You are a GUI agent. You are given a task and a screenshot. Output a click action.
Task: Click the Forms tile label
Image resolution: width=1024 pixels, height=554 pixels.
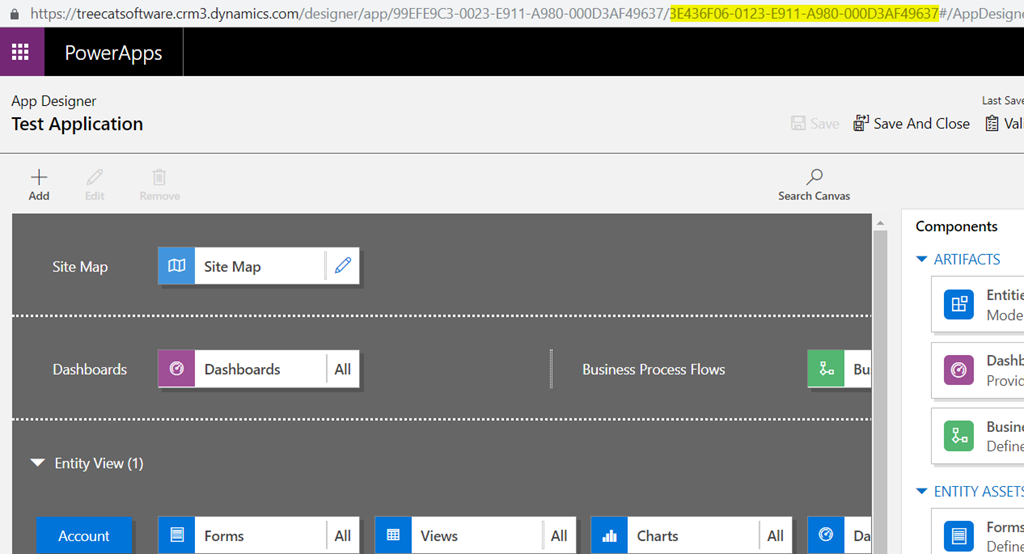(x=224, y=536)
